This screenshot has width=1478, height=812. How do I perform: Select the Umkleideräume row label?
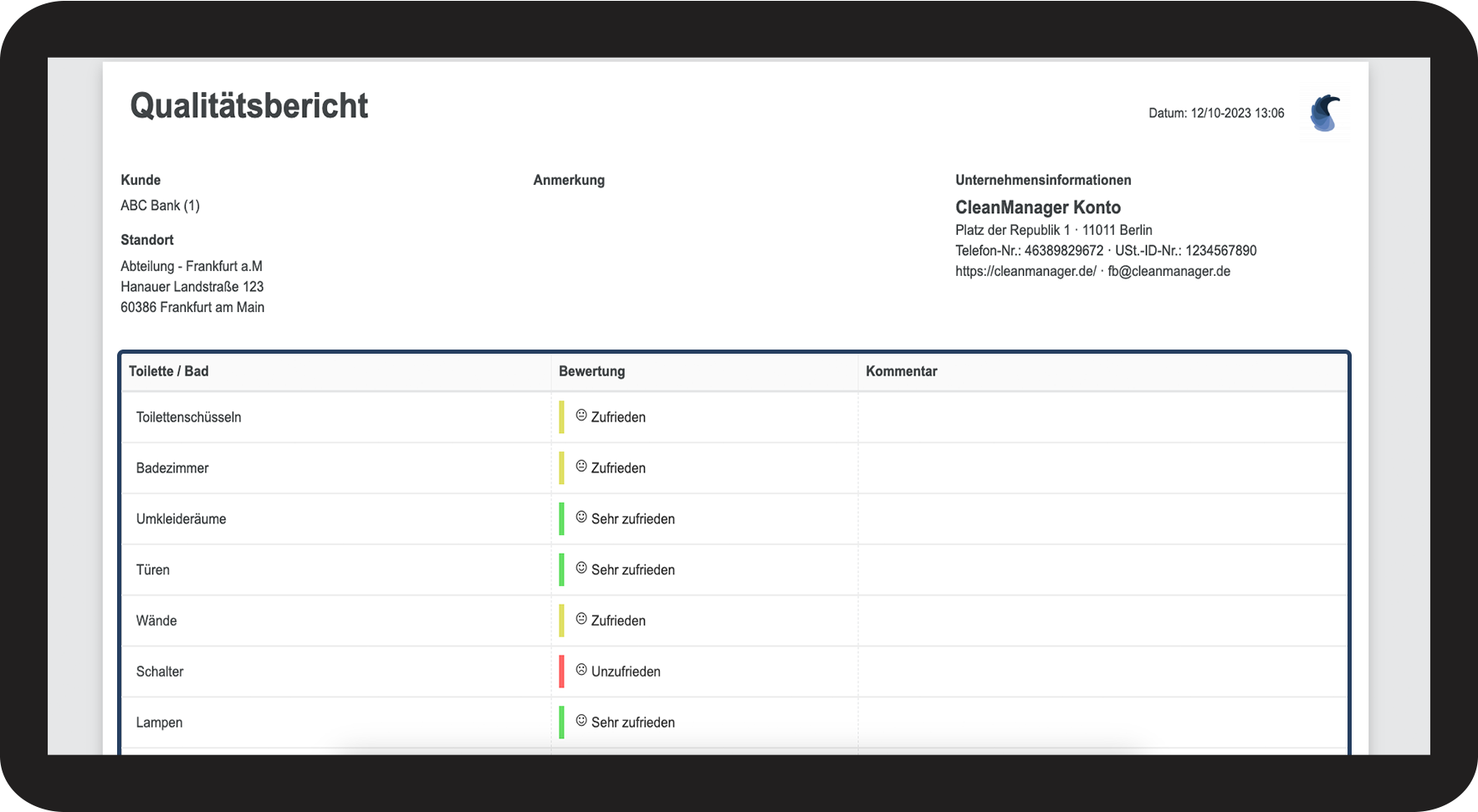pos(182,519)
